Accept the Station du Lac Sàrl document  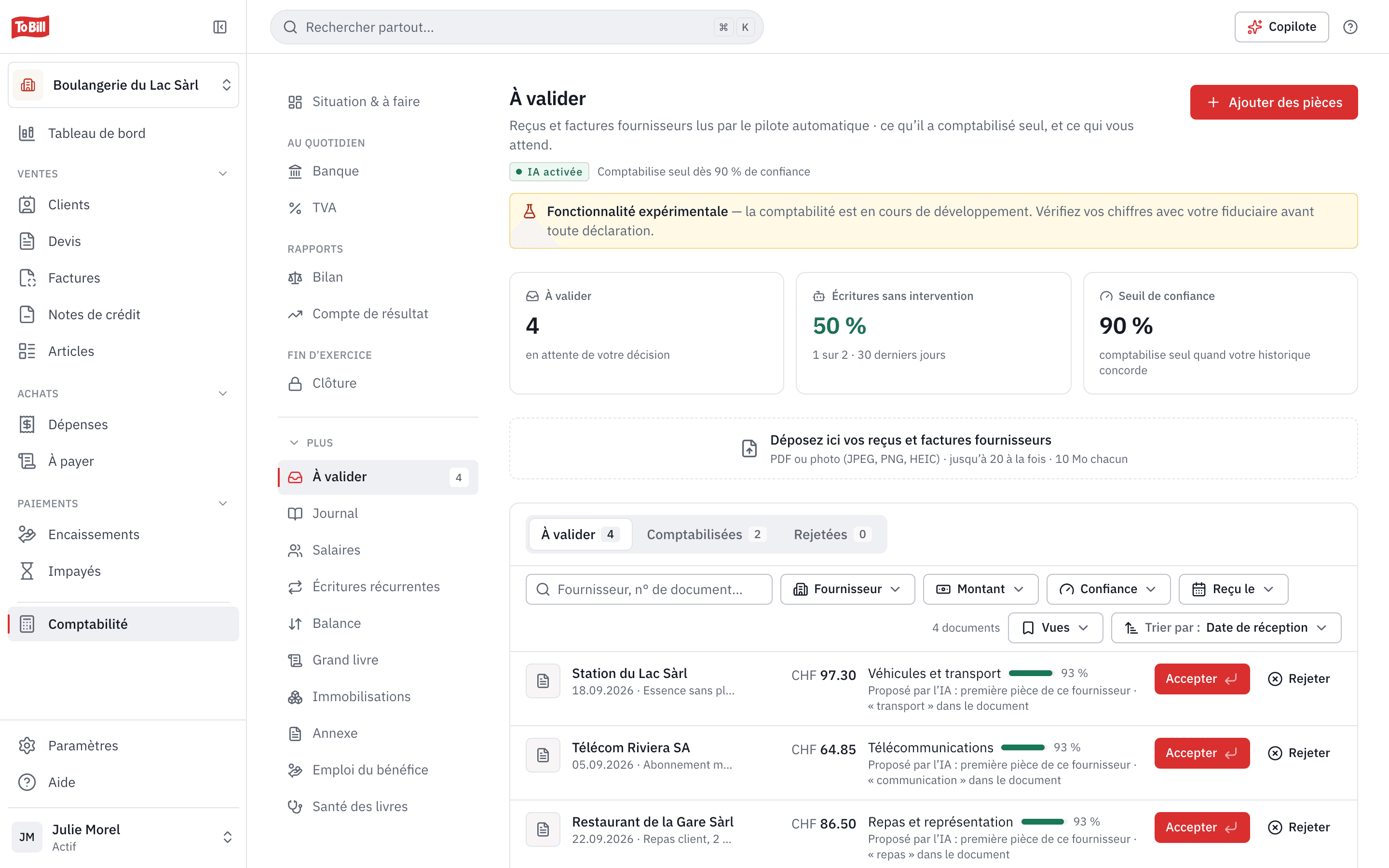tap(1202, 678)
